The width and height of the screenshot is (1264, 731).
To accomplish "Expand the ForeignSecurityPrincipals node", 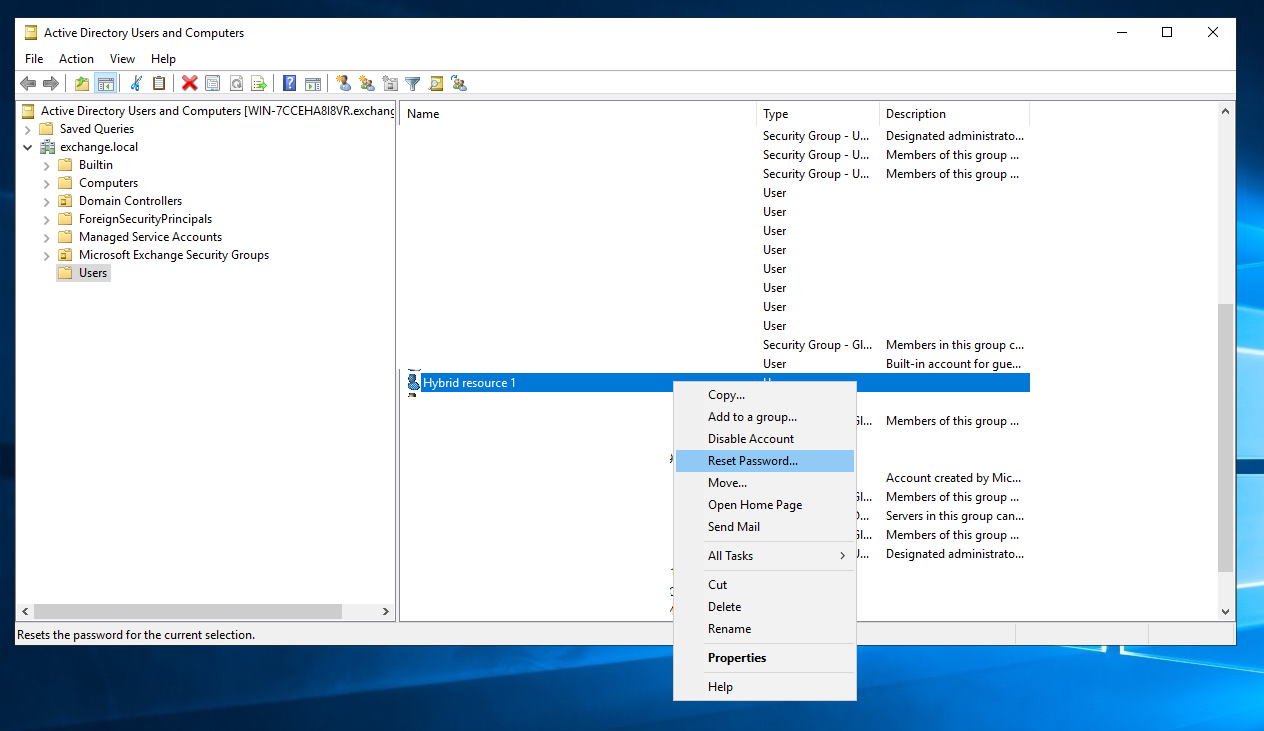I will pyautogui.click(x=46, y=219).
